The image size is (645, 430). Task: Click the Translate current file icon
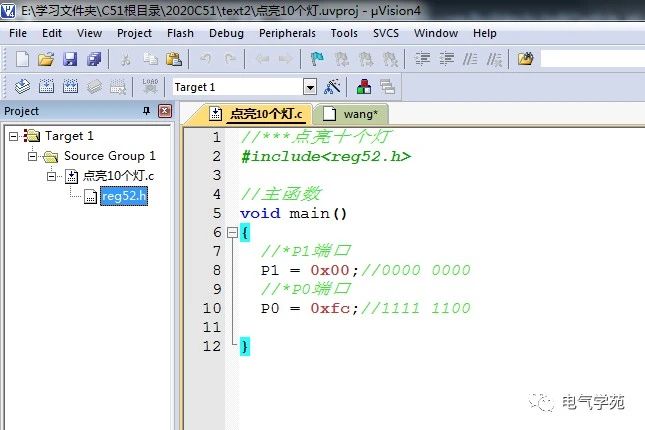click(22, 87)
